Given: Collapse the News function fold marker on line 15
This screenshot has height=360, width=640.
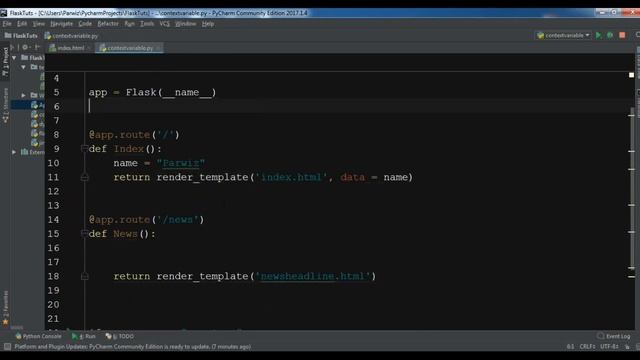Looking at the screenshot, I should tap(84, 233).
